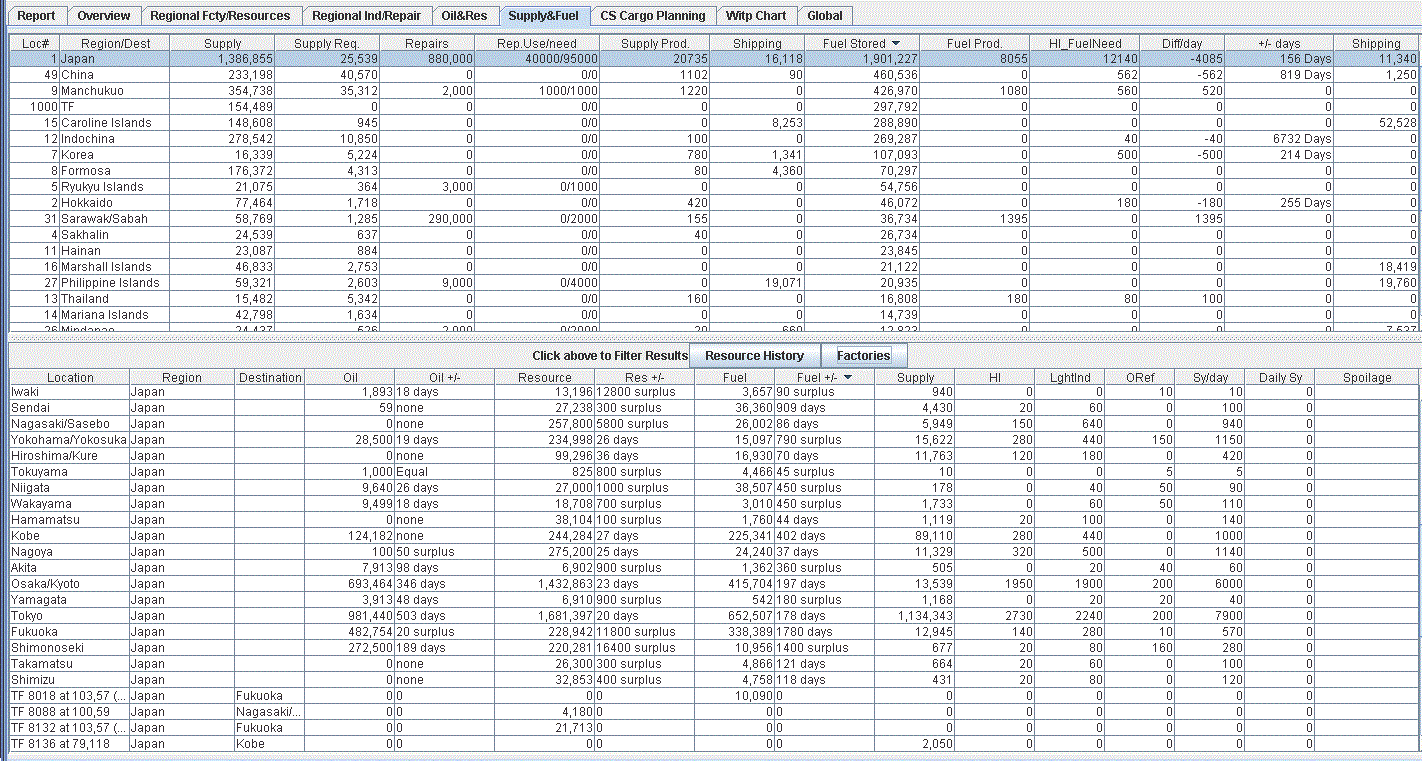Open the Witp Chart tab
Screen dimensions: 1422x761
pyautogui.click(x=756, y=16)
